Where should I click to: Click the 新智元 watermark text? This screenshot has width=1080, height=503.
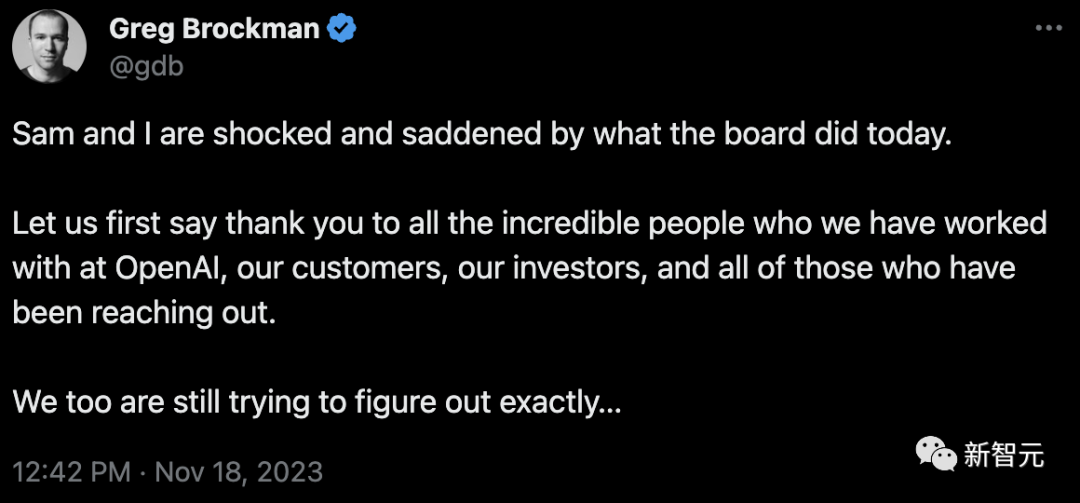(1004, 455)
